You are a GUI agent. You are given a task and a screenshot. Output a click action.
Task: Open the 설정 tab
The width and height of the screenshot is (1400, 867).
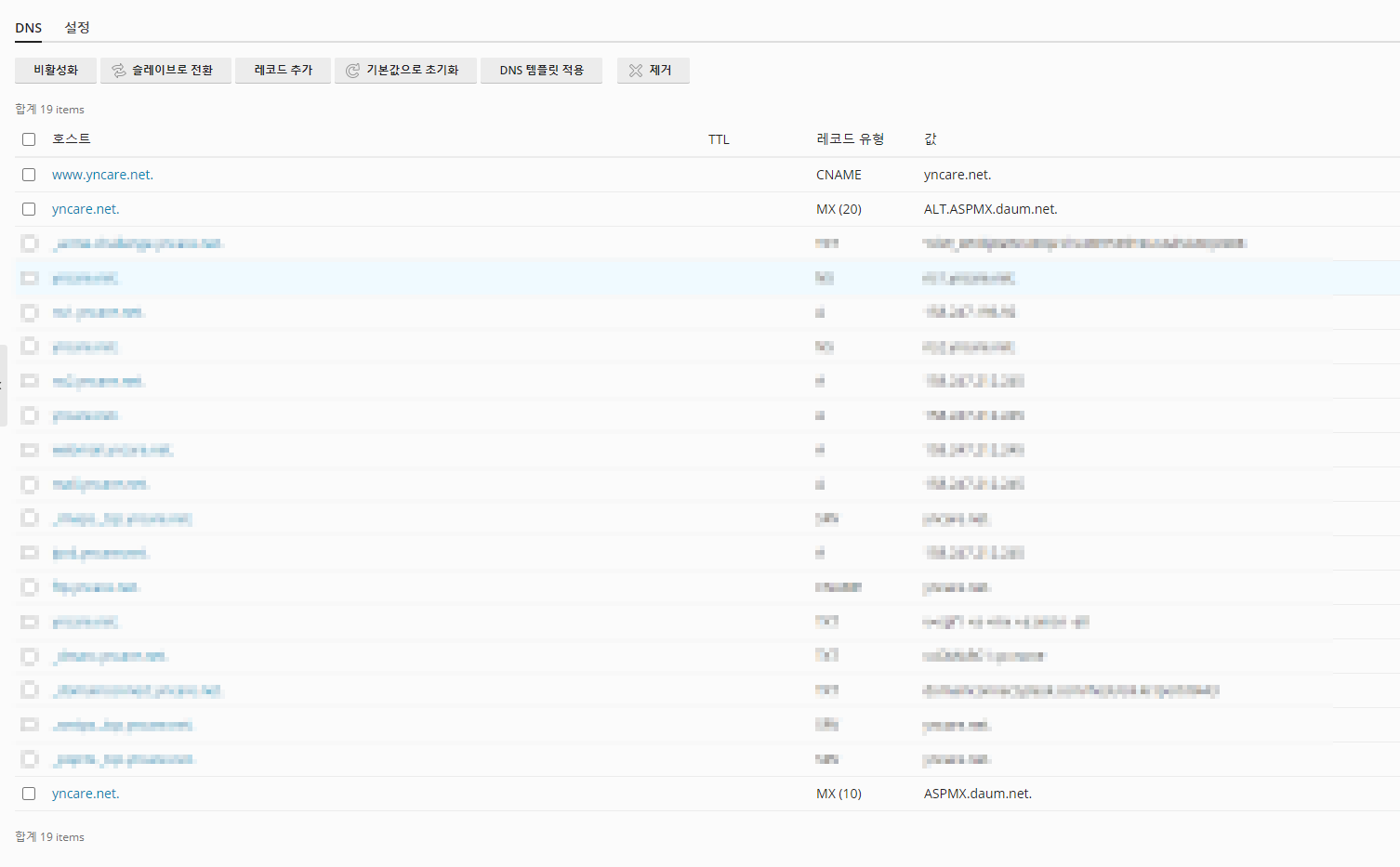coord(77,28)
